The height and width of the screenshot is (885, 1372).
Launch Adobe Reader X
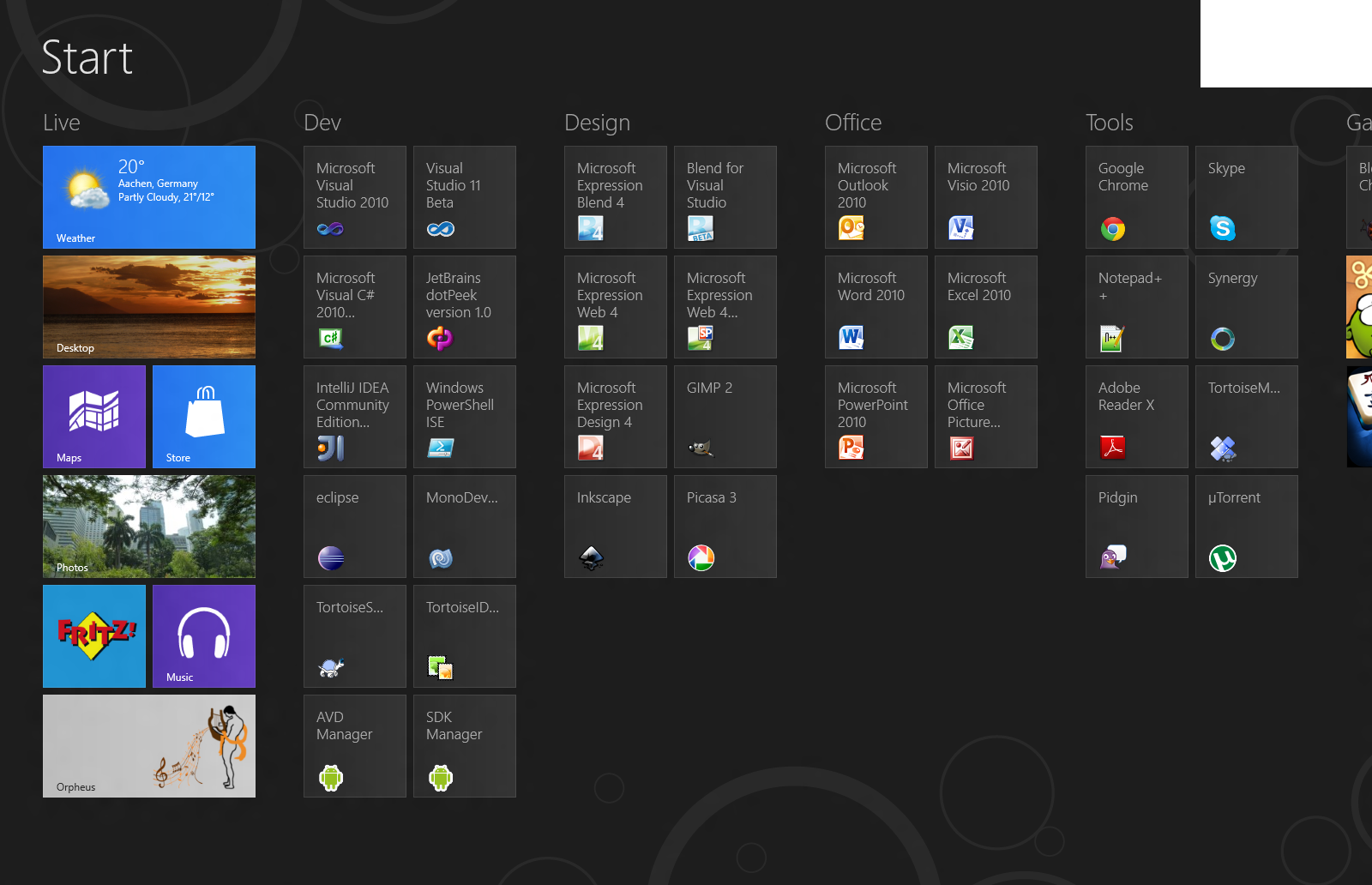point(1137,417)
